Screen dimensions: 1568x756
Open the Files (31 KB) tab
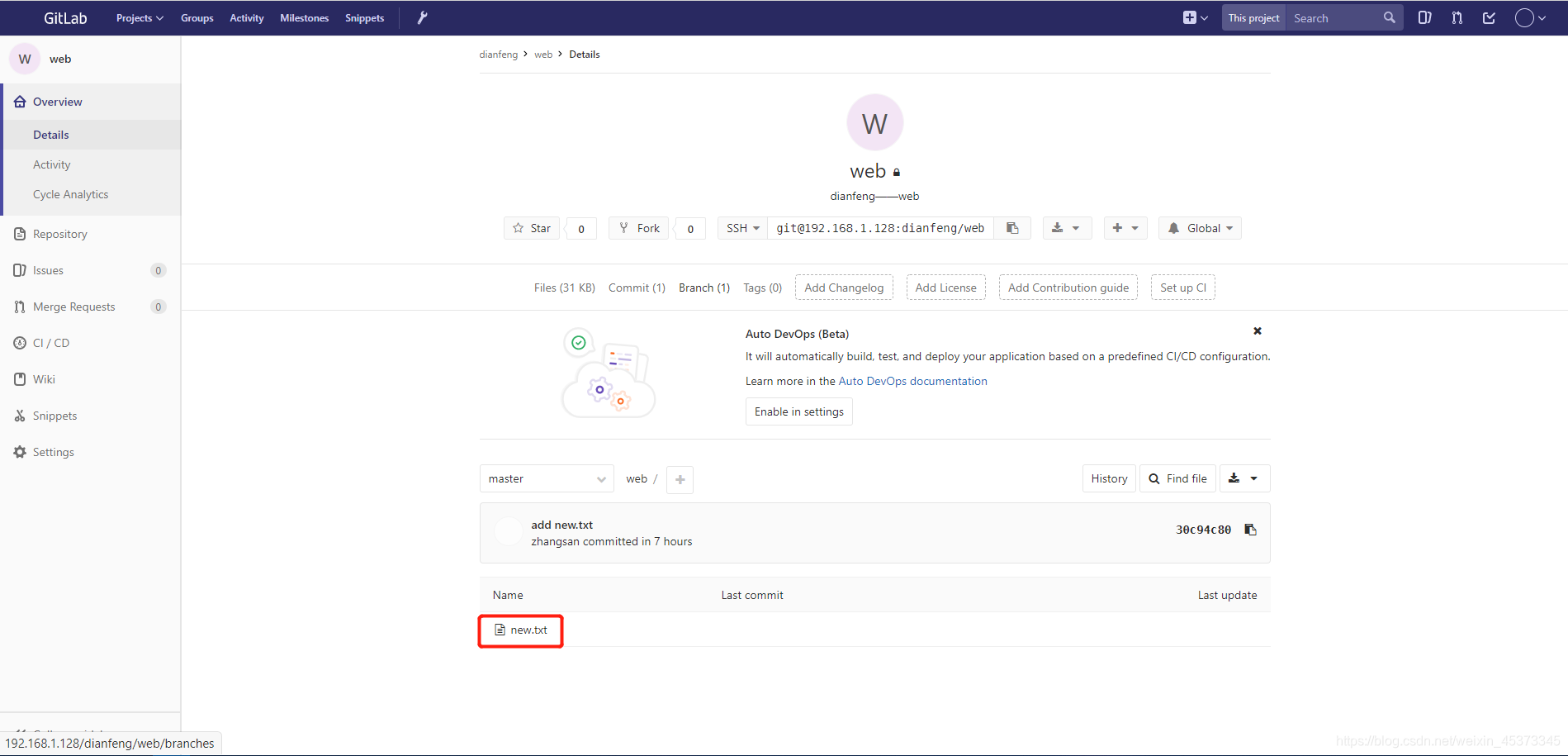pyautogui.click(x=564, y=288)
